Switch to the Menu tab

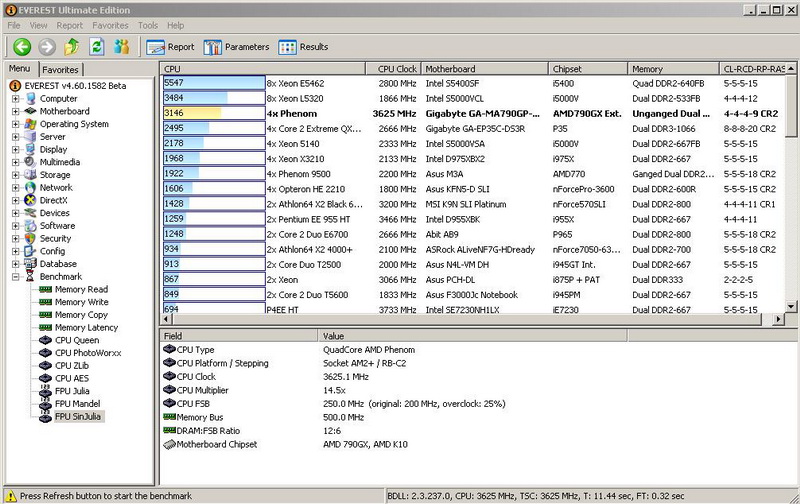point(19,68)
